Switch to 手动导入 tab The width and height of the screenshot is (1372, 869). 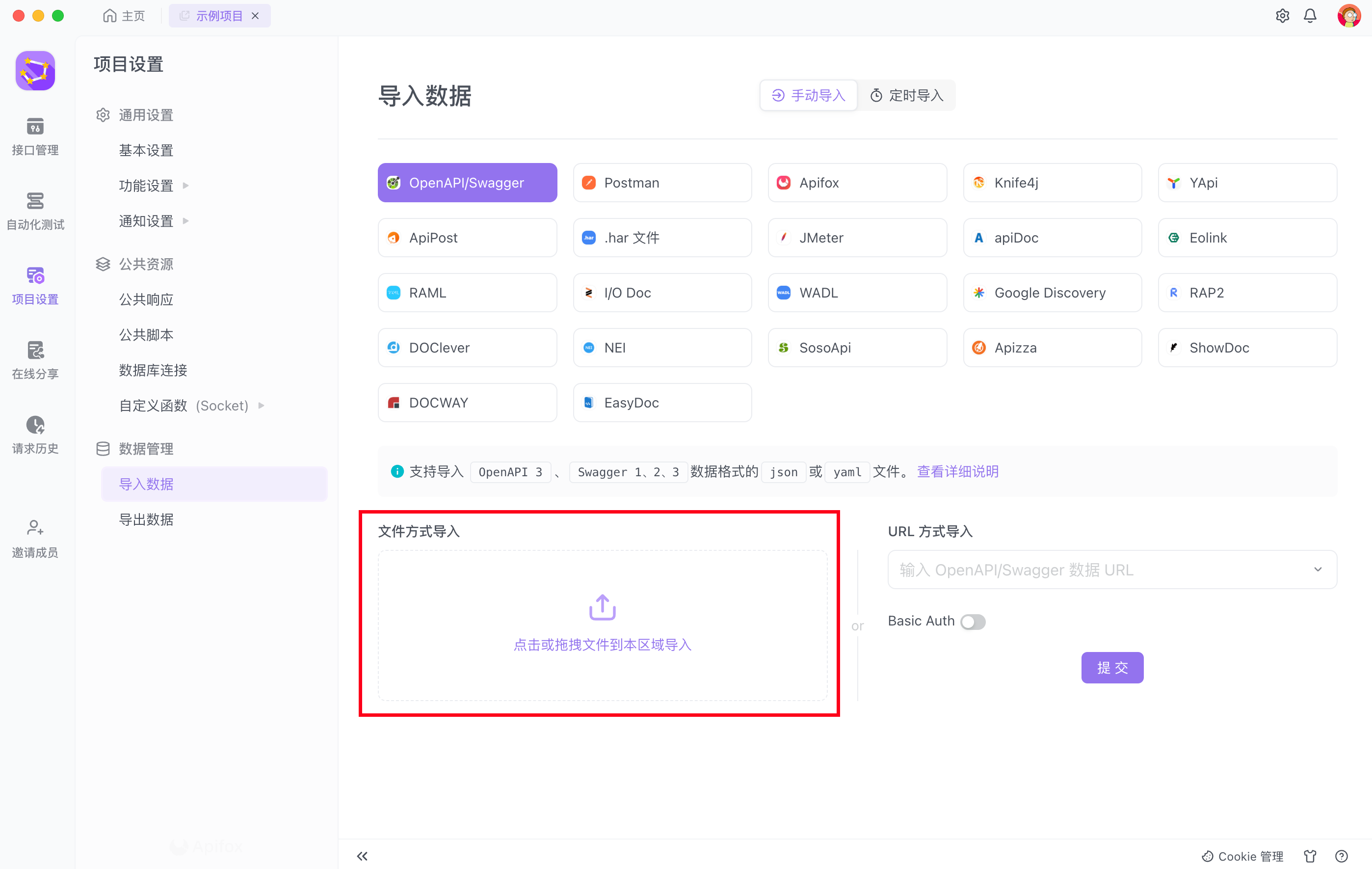808,95
